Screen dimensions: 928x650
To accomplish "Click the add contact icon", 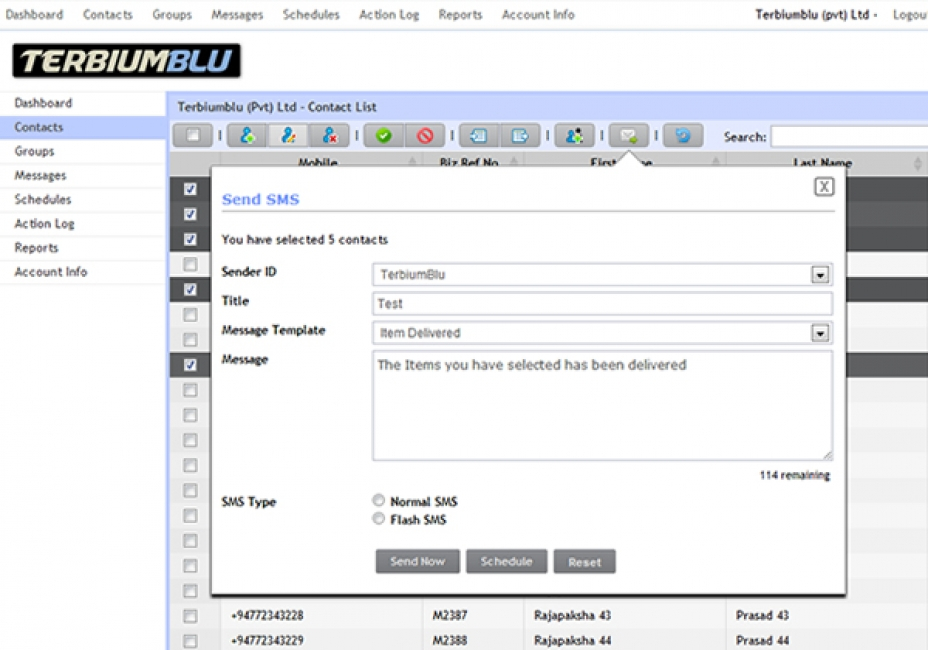I will point(247,136).
